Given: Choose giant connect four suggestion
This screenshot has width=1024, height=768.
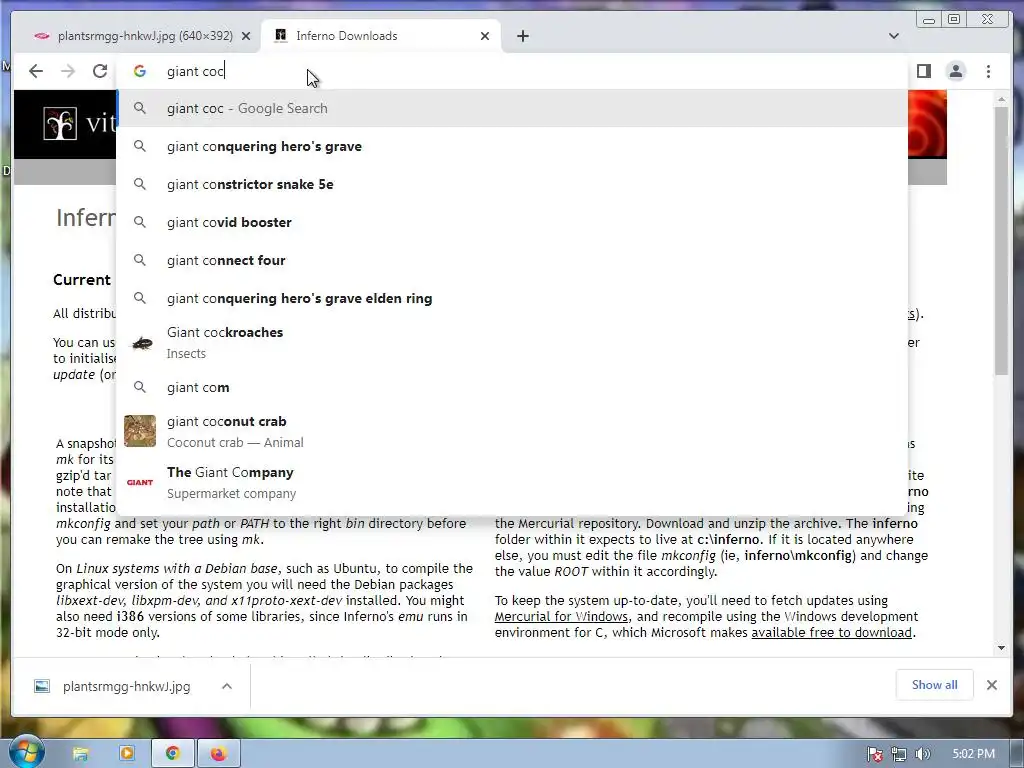Looking at the screenshot, I should point(512,260).
